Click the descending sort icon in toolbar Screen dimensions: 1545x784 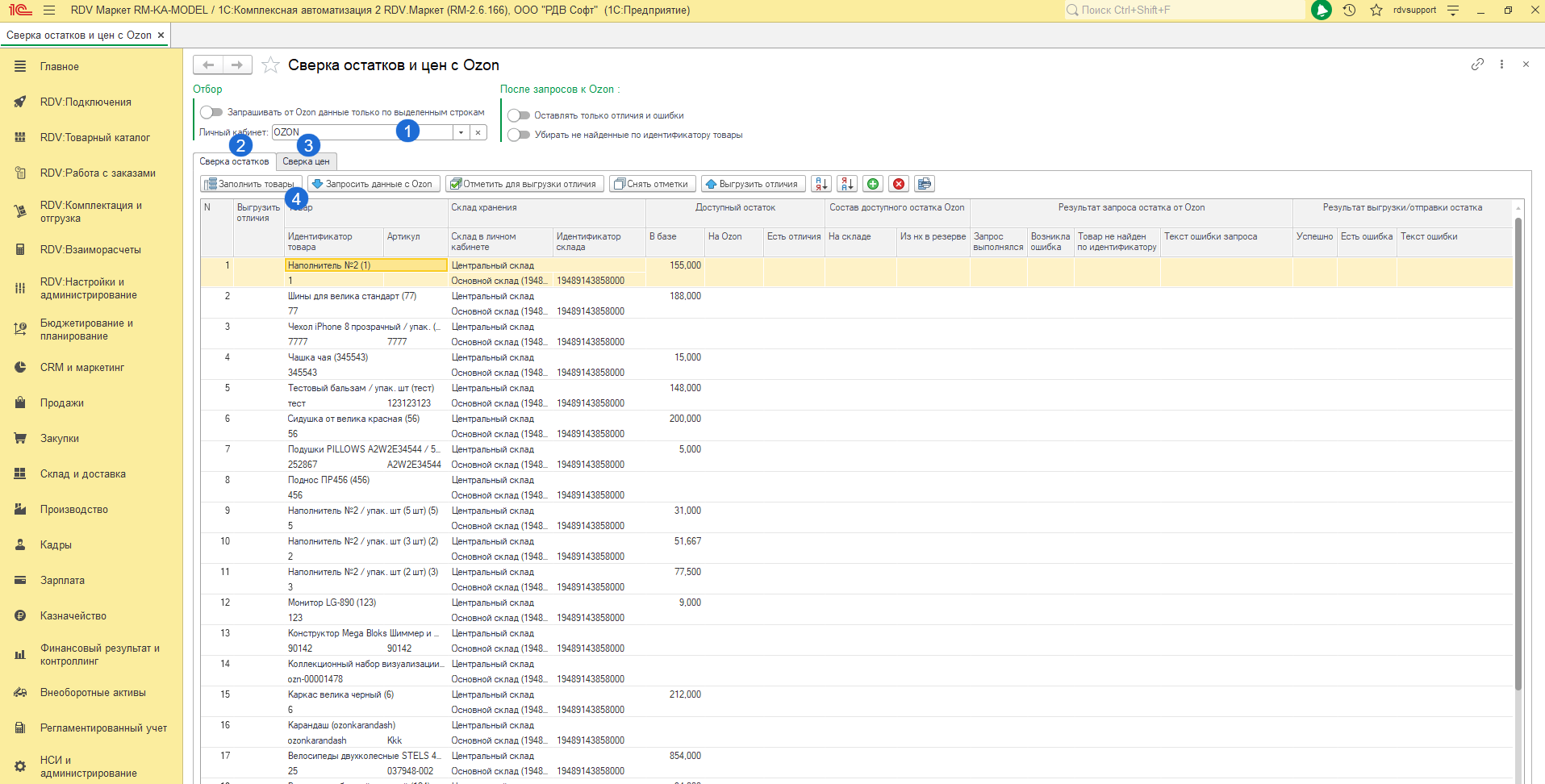pyautogui.click(x=846, y=184)
